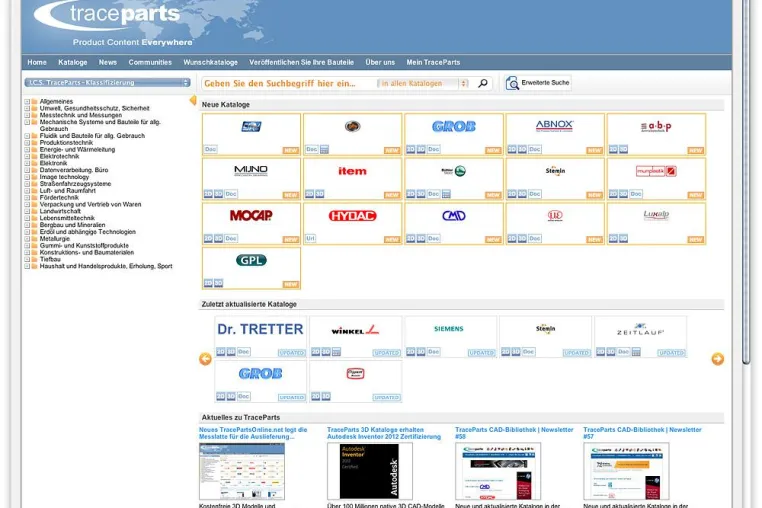
Task: Open the a.b.p catalog logo
Action: pos(656,126)
